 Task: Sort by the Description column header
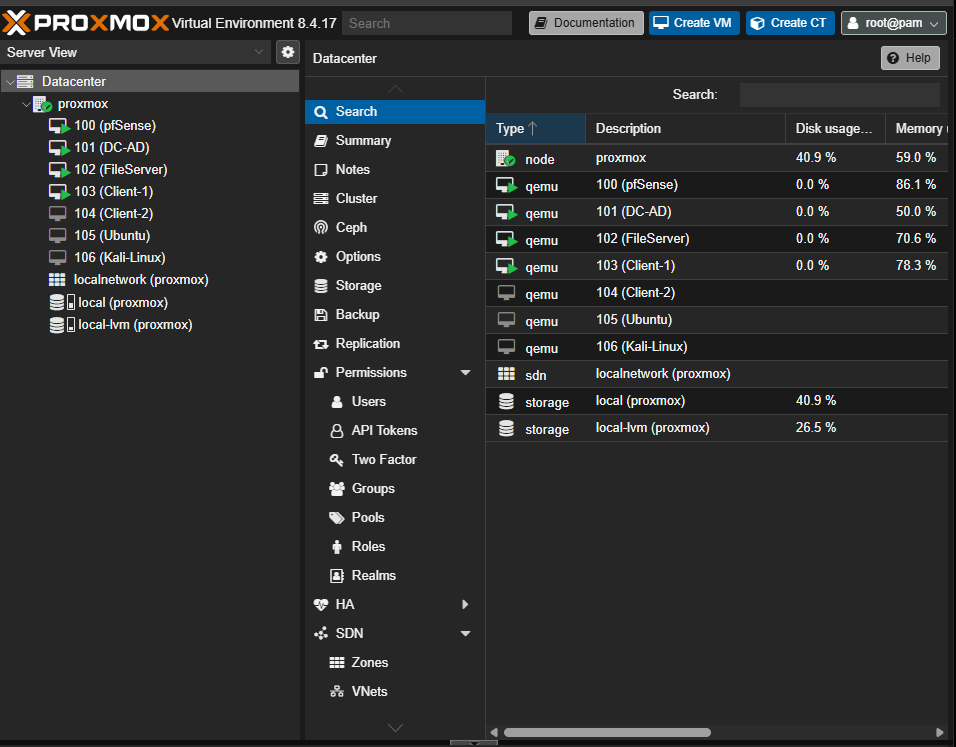pos(685,129)
